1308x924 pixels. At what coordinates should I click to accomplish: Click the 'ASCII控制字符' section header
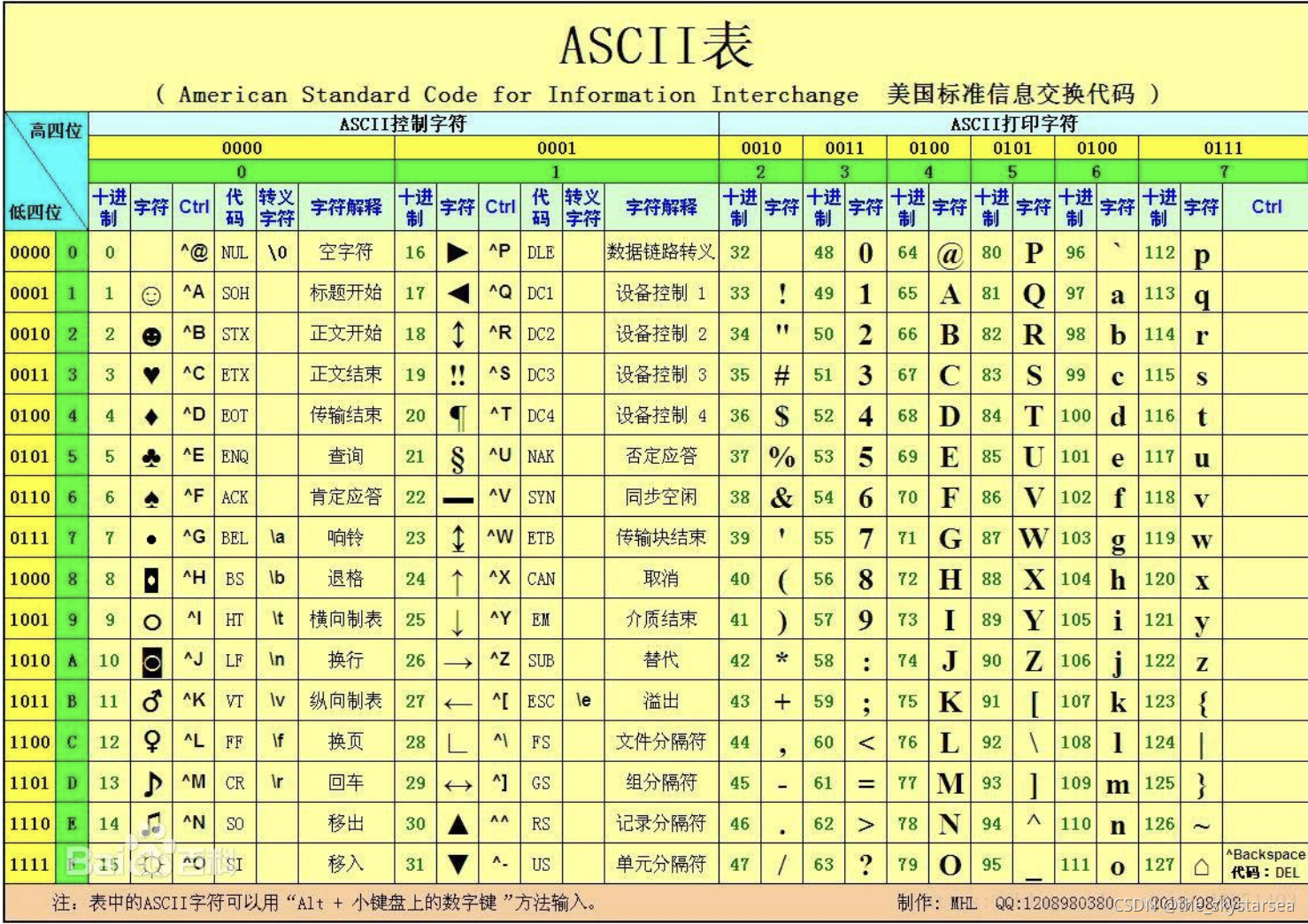pos(403,124)
